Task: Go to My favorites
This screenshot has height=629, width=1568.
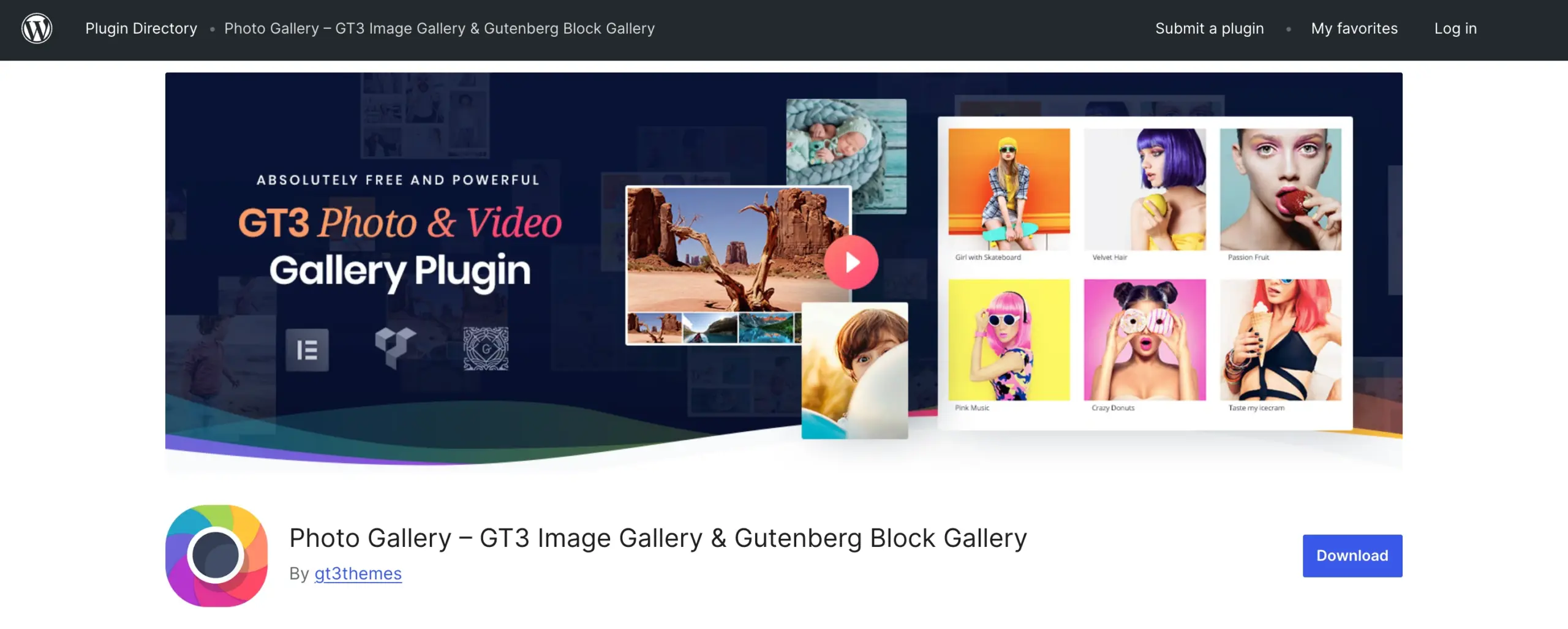Action: pyautogui.click(x=1354, y=29)
